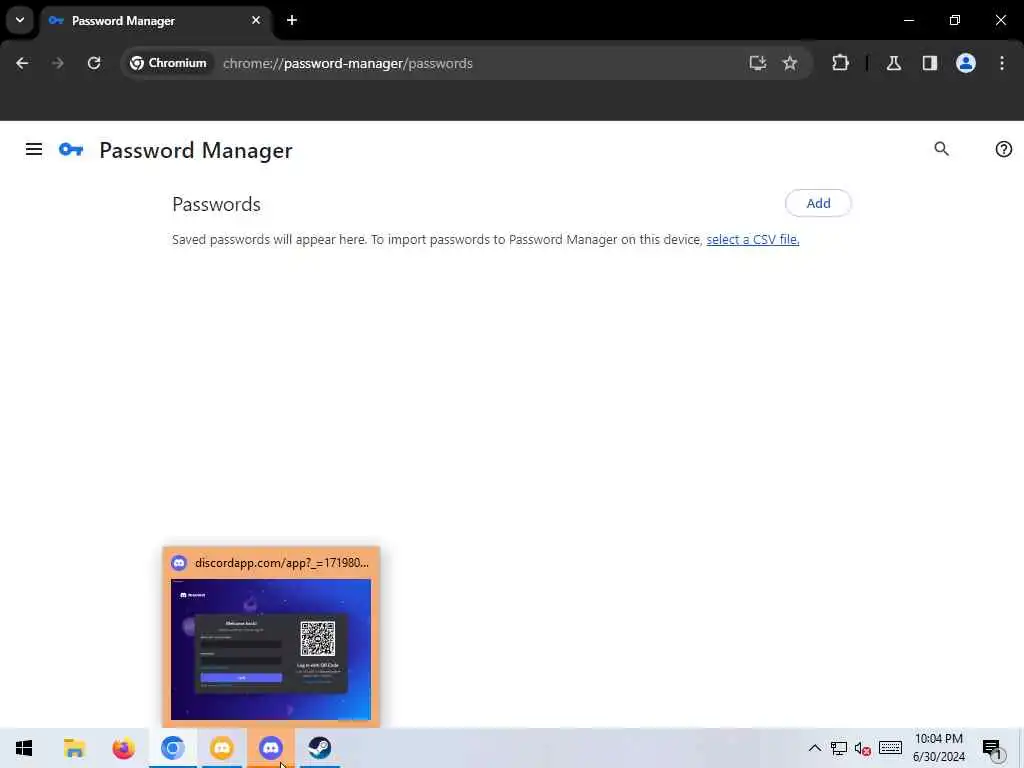The height and width of the screenshot is (768, 1024).
Task: Click the Password Manager page title
Action: (196, 150)
